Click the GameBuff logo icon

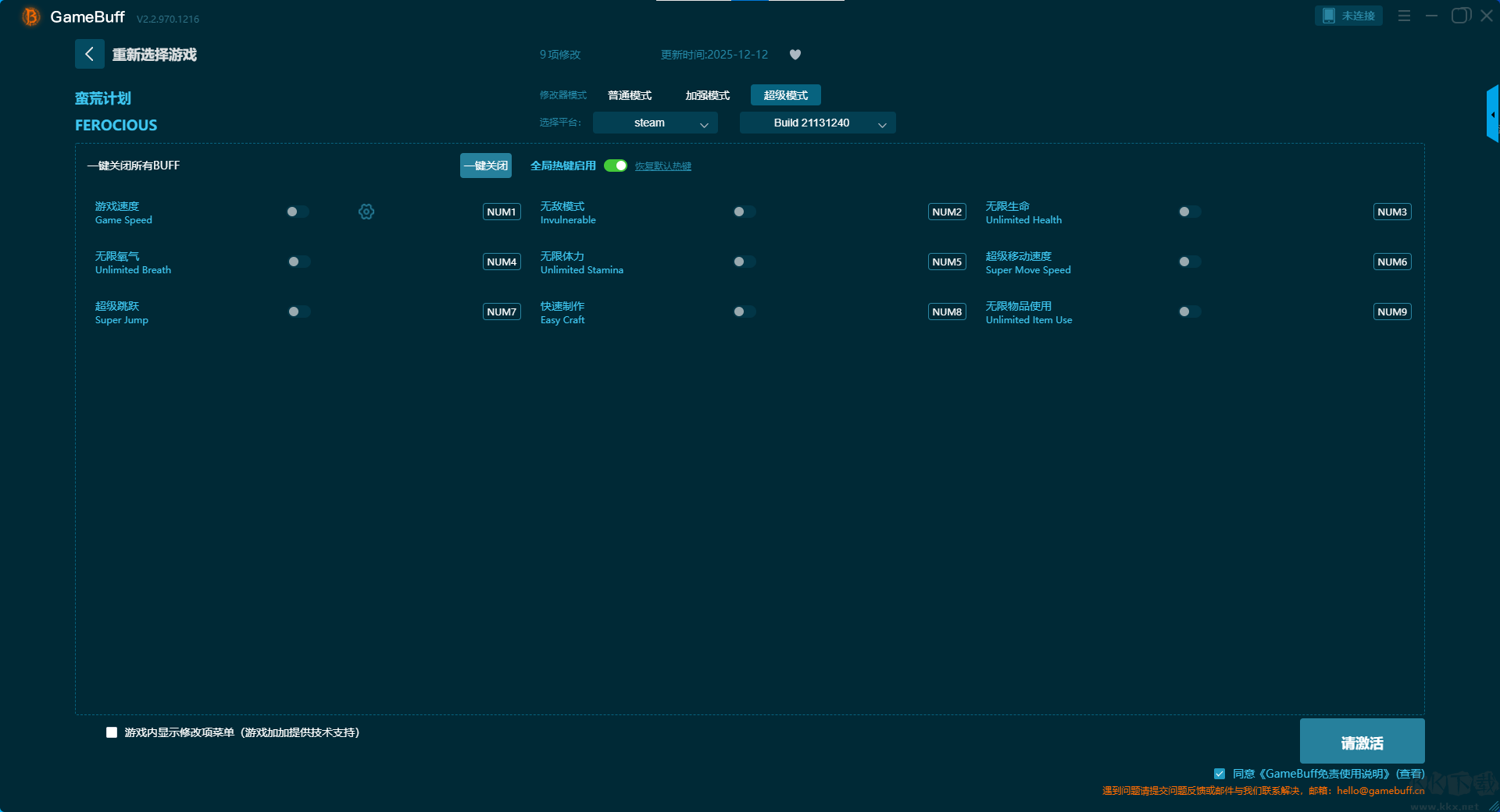pyautogui.click(x=31, y=16)
